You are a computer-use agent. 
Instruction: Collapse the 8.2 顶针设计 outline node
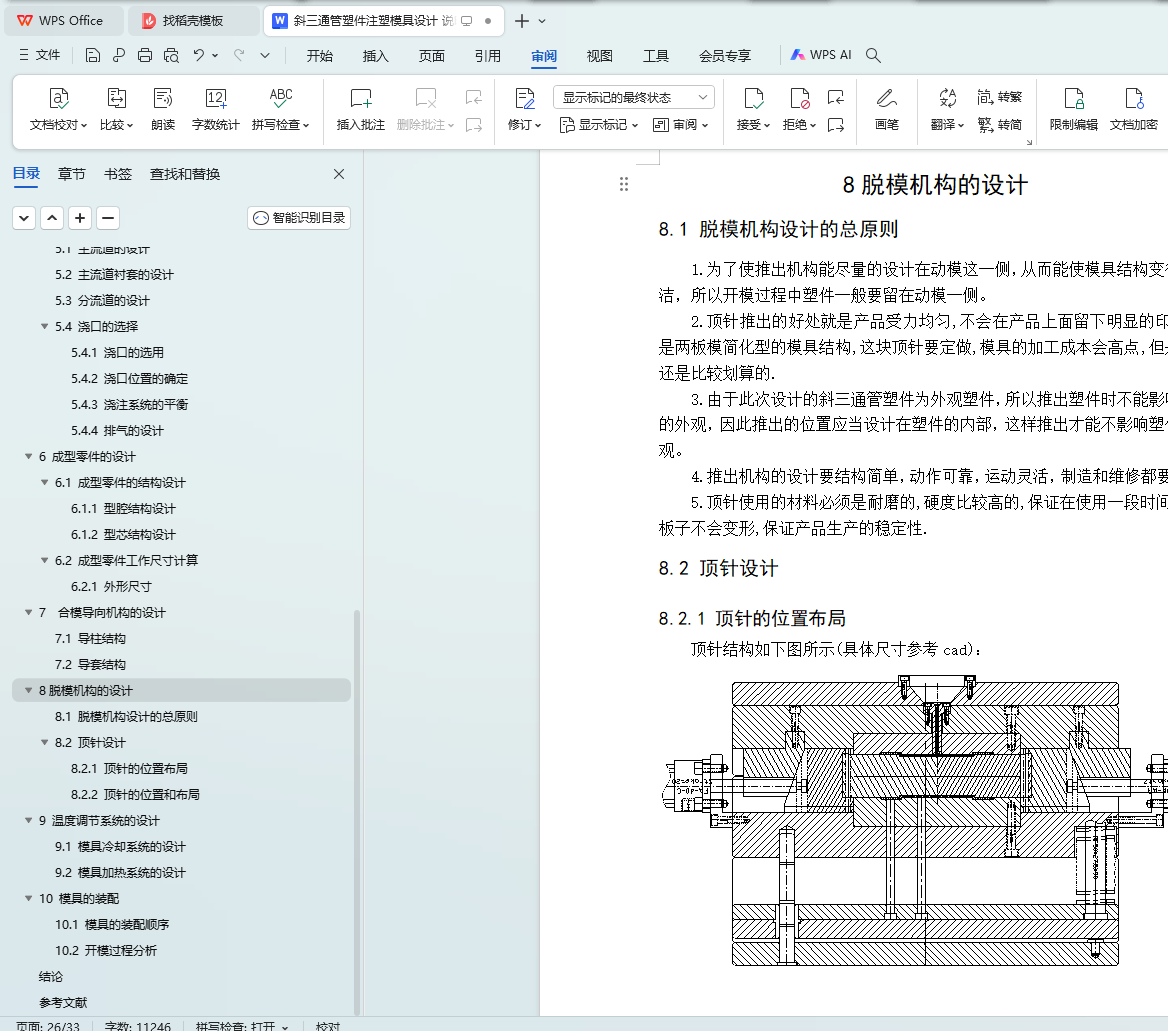pyautogui.click(x=45, y=743)
